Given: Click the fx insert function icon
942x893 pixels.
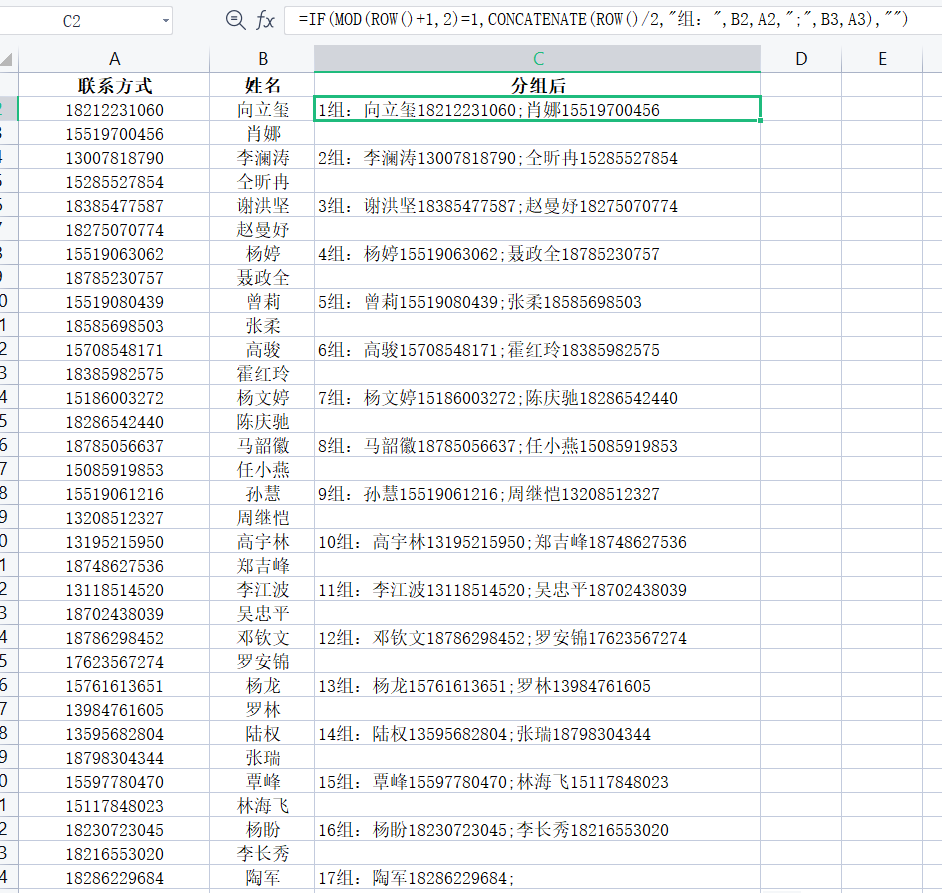Looking at the screenshot, I should tap(265, 20).
